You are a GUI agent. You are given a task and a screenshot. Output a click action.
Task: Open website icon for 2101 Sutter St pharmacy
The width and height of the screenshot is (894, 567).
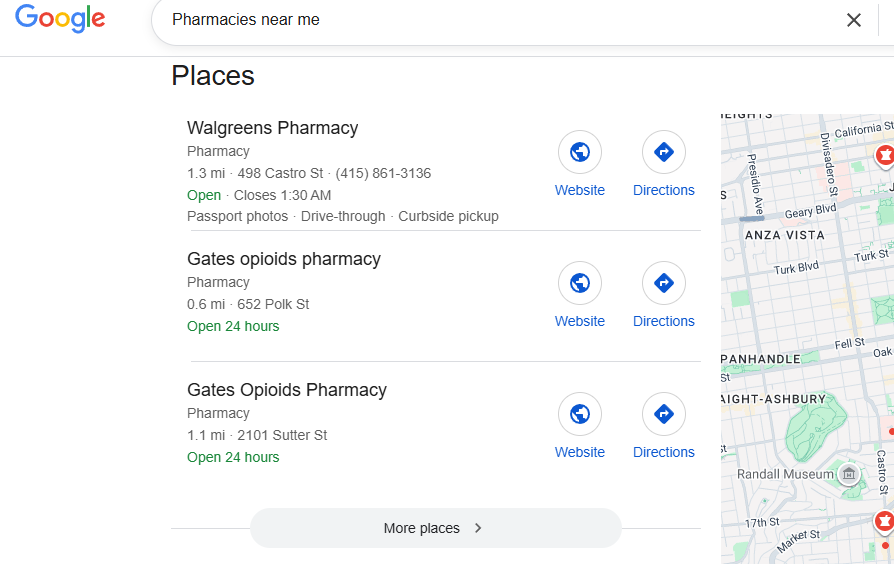[x=580, y=414]
